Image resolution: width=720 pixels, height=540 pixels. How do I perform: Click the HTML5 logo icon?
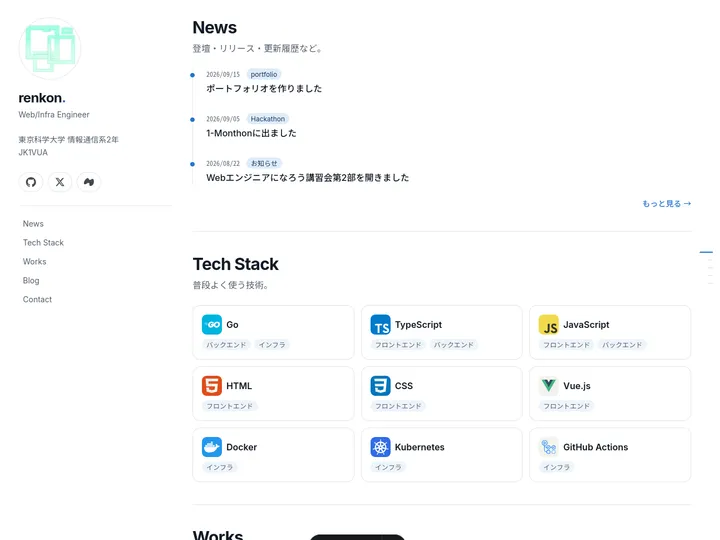pos(212,386)
